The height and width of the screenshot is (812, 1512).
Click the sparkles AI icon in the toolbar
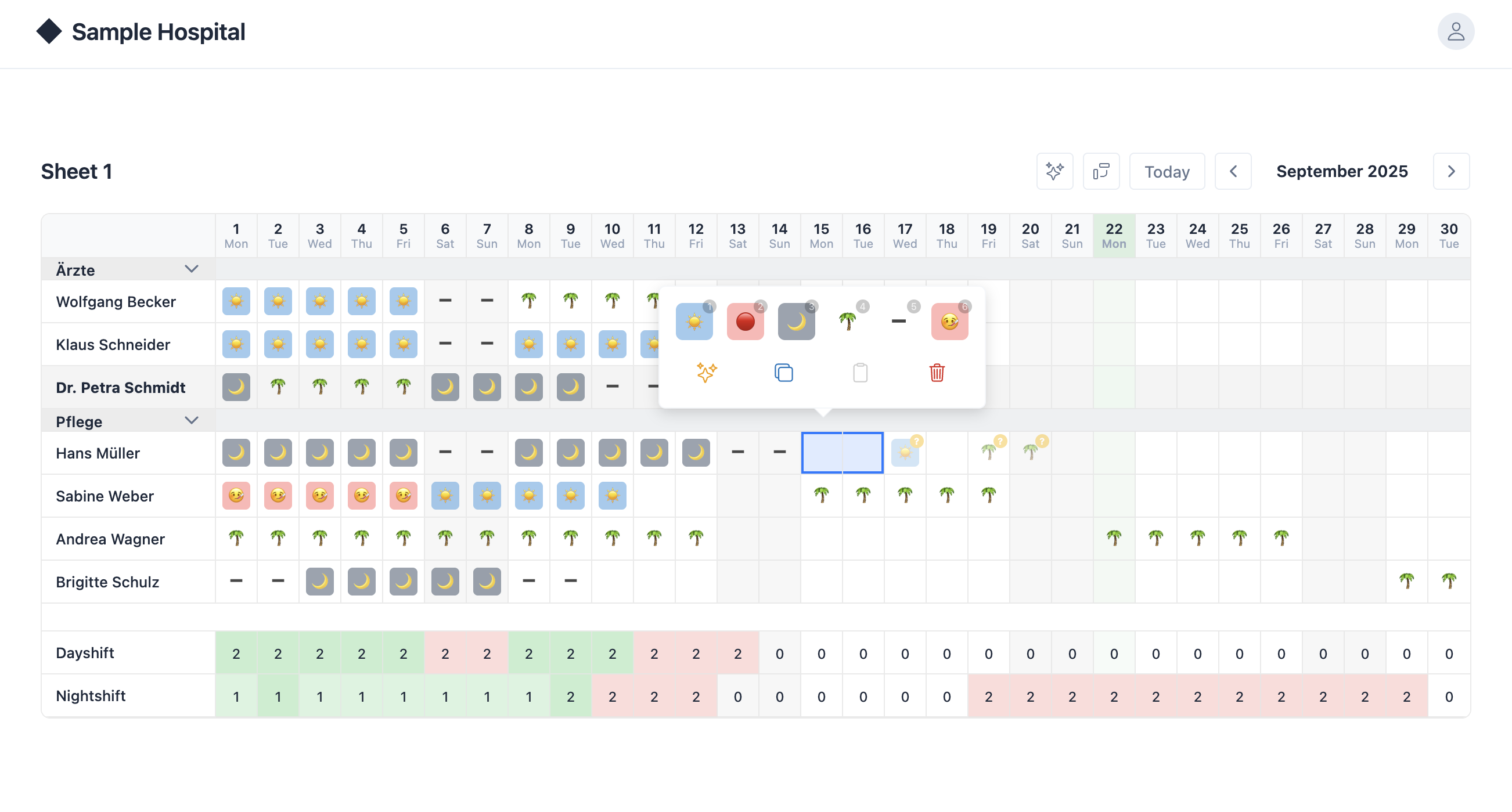1055,171
